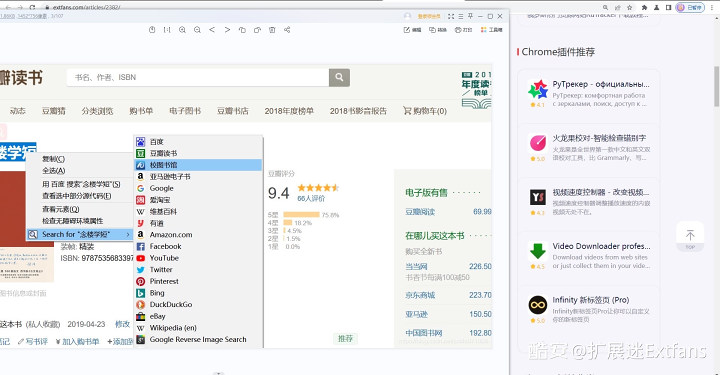
Task: Choose Amazon.com in the search submenu
Action: (x=199, y=235)
